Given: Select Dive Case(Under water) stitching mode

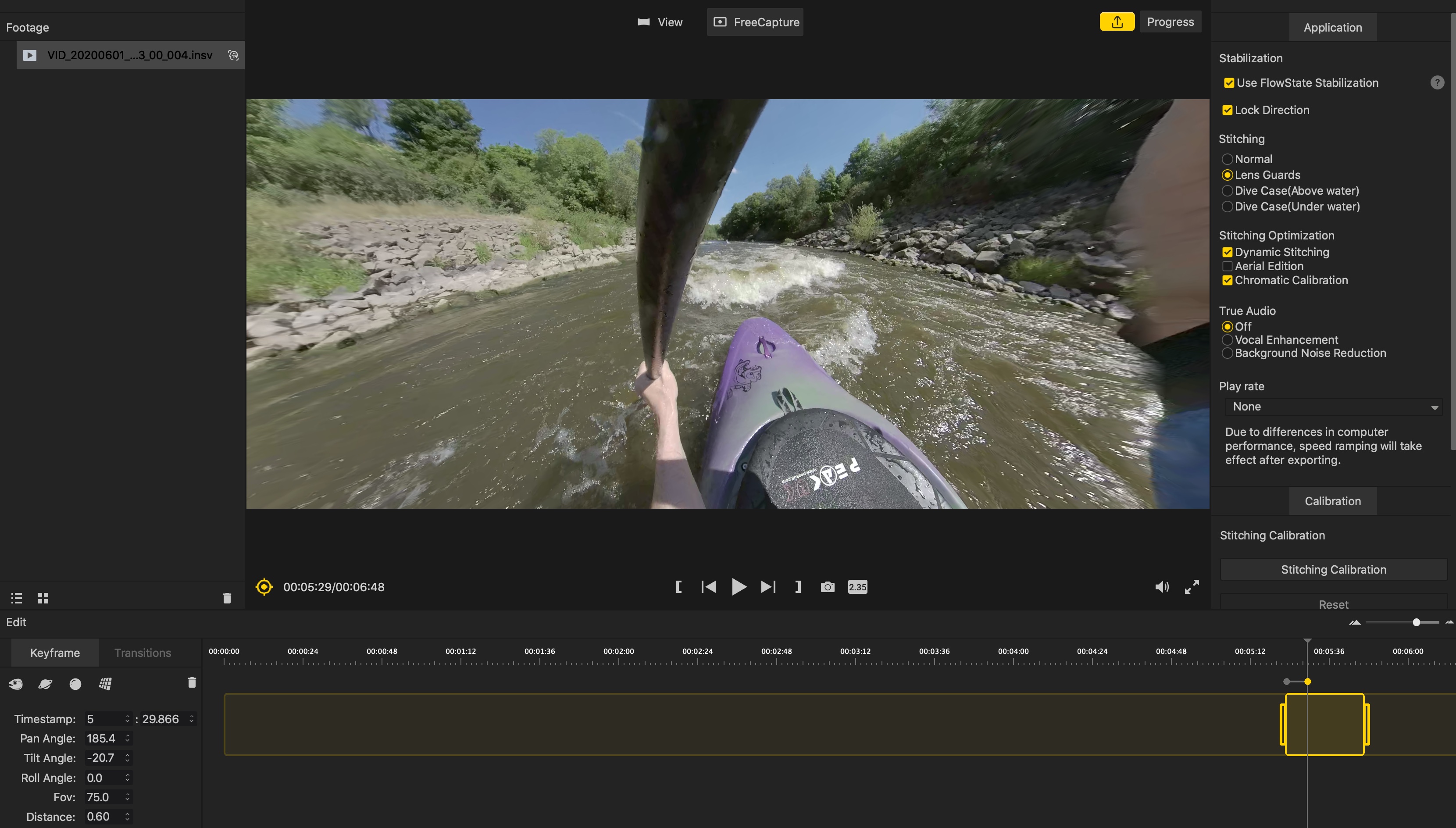Looking at the screenshot, I should [x=1228, y=207].
